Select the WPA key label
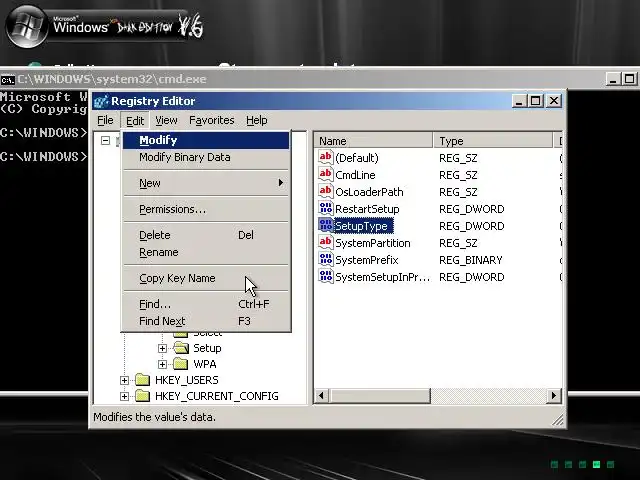This screenshot has height=480, width=640. click(204, 364)
